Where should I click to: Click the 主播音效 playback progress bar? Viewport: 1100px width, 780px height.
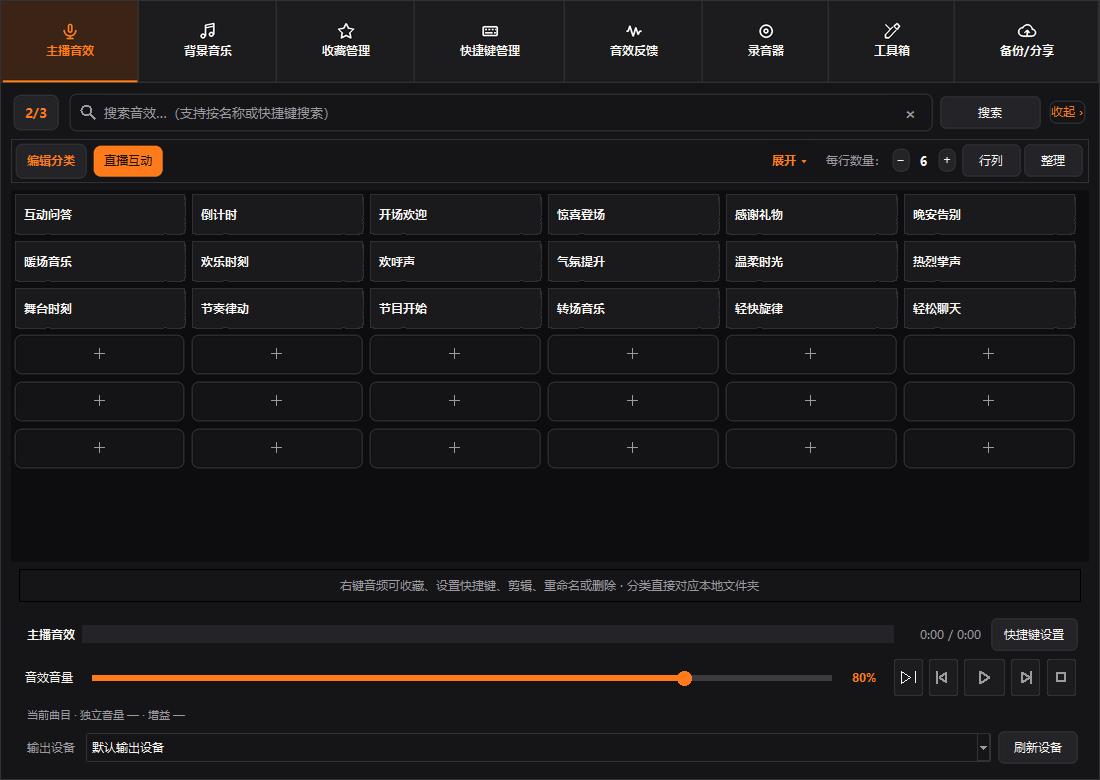488,635
